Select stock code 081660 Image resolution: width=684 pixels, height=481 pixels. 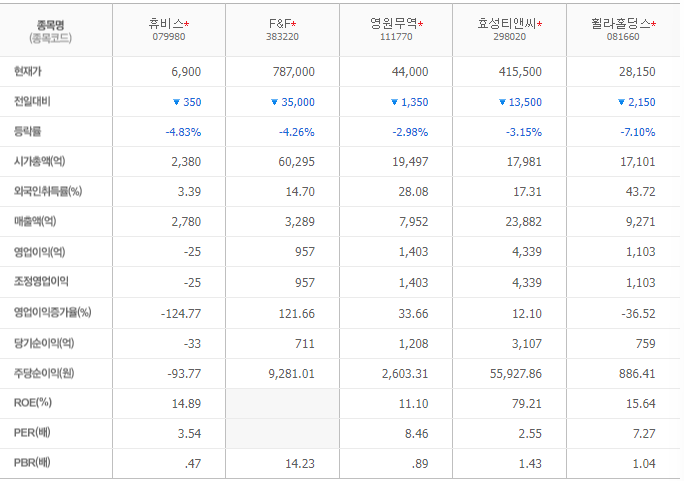[x=623, y=37]
